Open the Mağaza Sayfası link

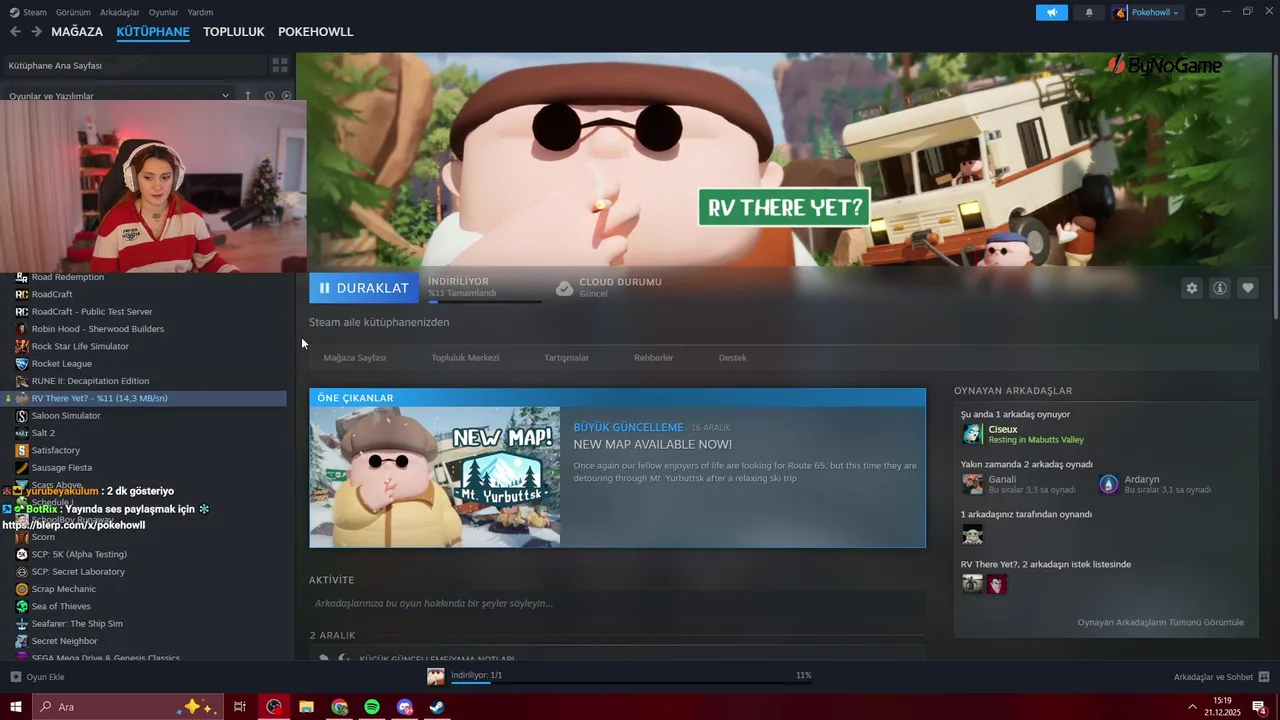[355, 357]
